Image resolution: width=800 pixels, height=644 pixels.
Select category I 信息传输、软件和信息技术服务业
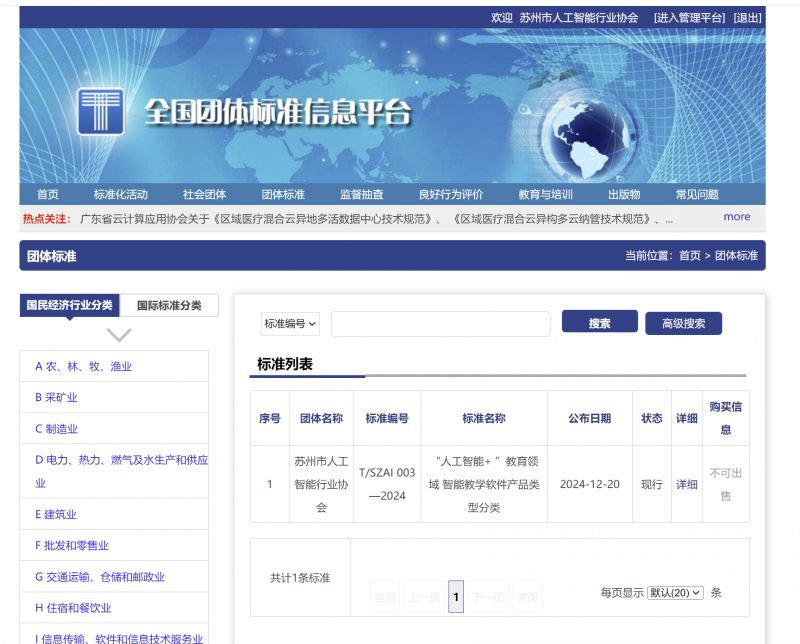[x=119, y=639]
